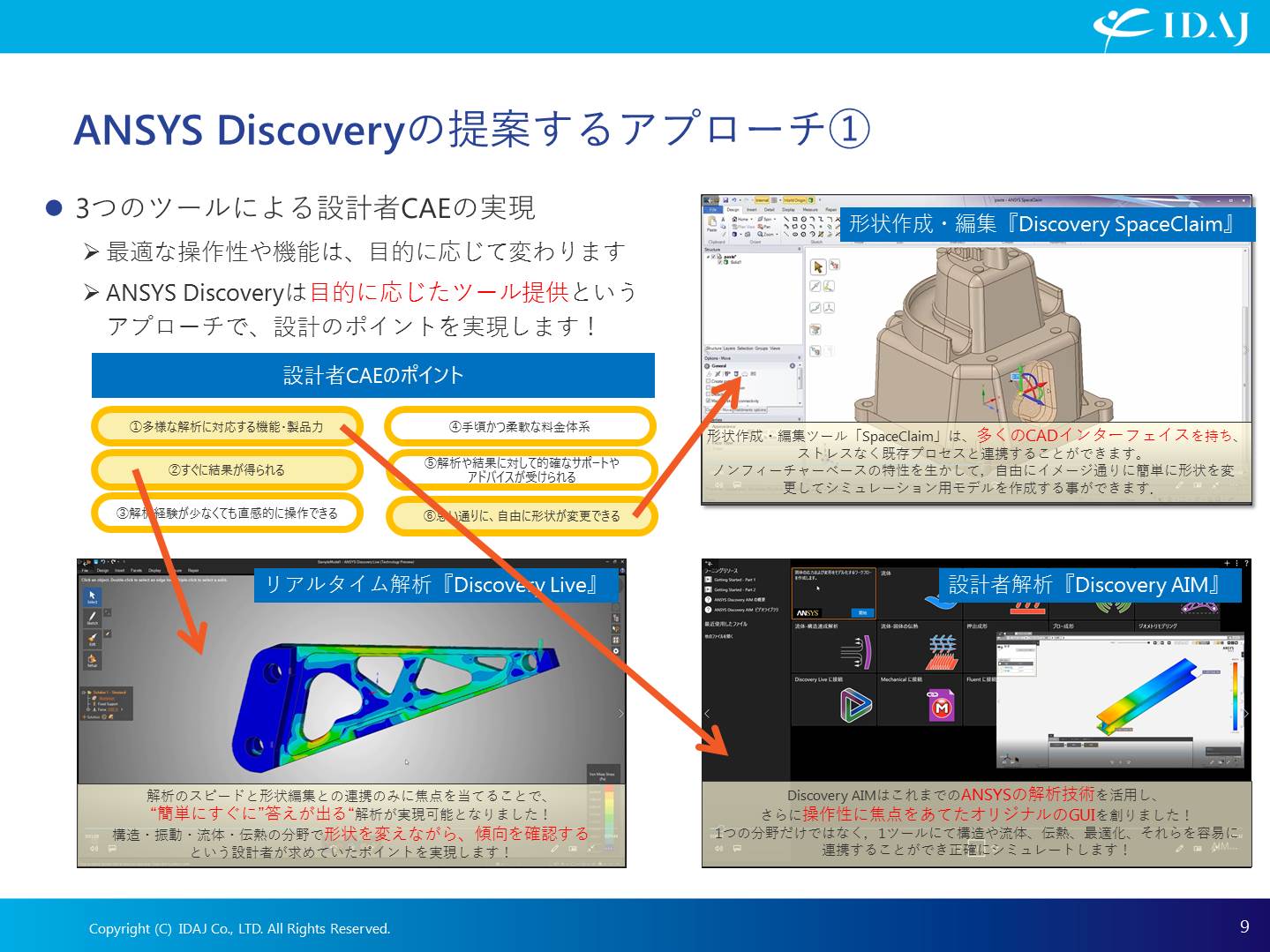The height and width of the screenshot is (952, 1270).
Task: Open the Mechanical connection tile in AIM
Action: [920, 699]
